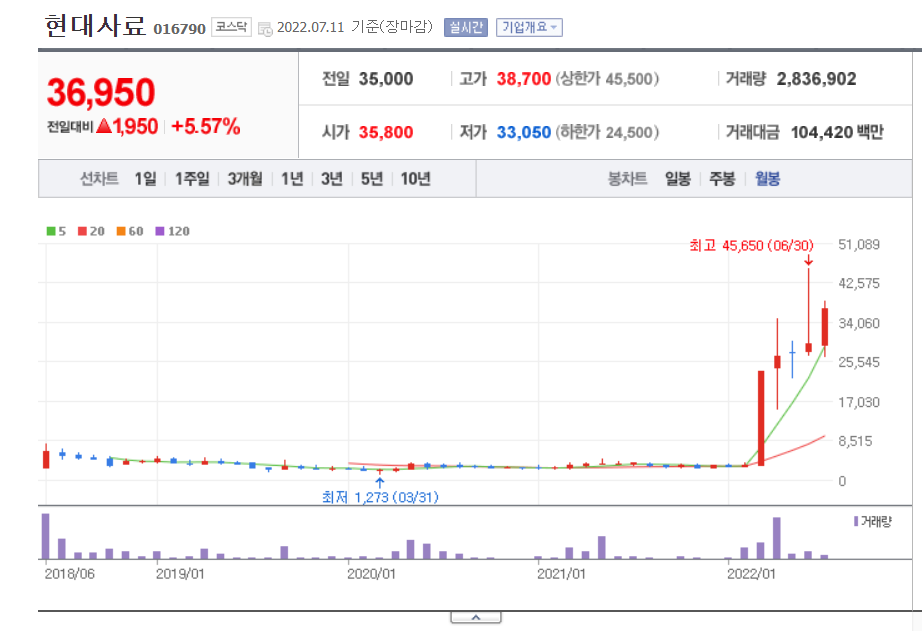This screenshot has width=922, height=631.
Task: Click the low price 33,050
Action: [524, 132]
